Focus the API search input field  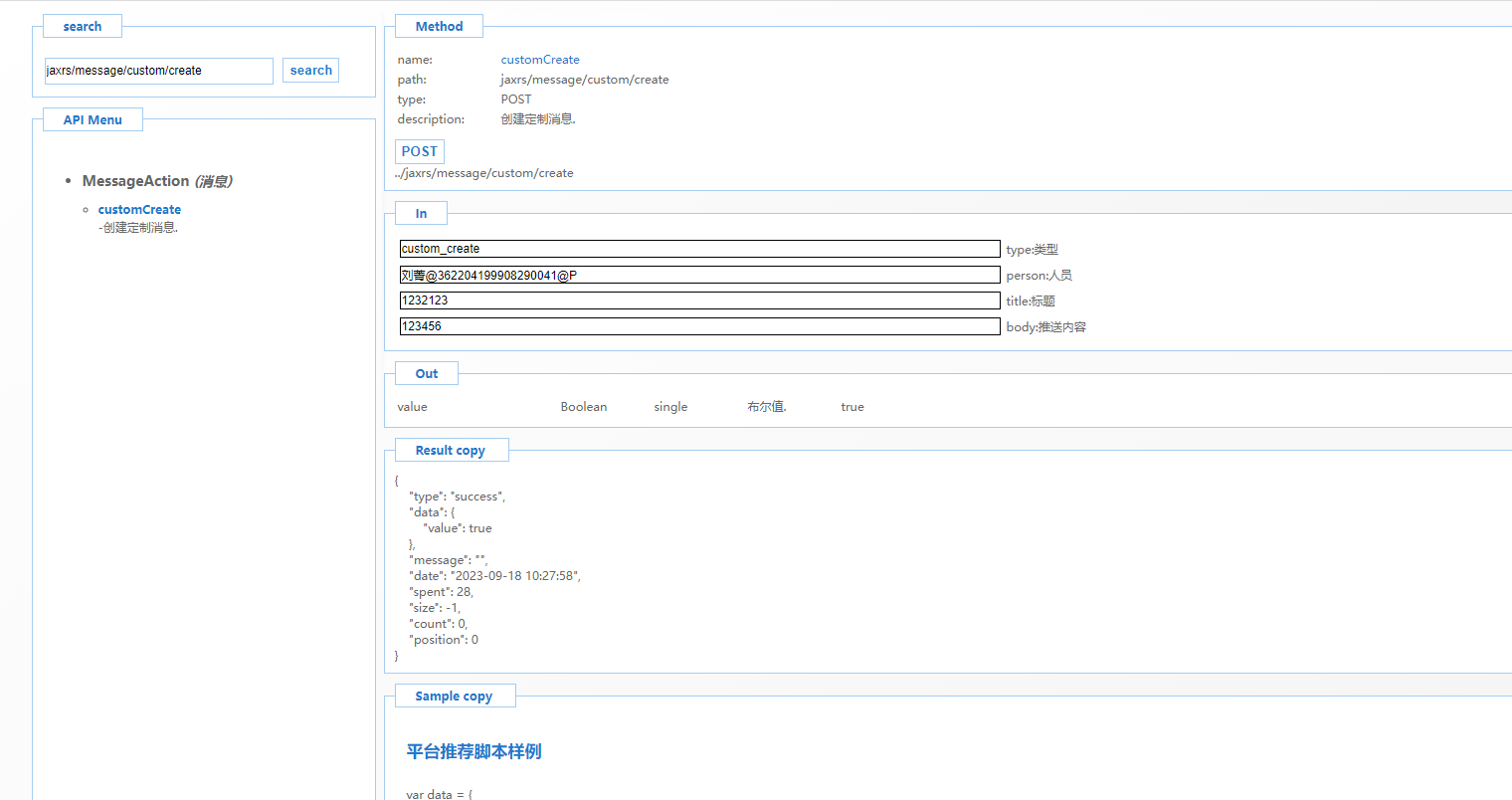158,71
